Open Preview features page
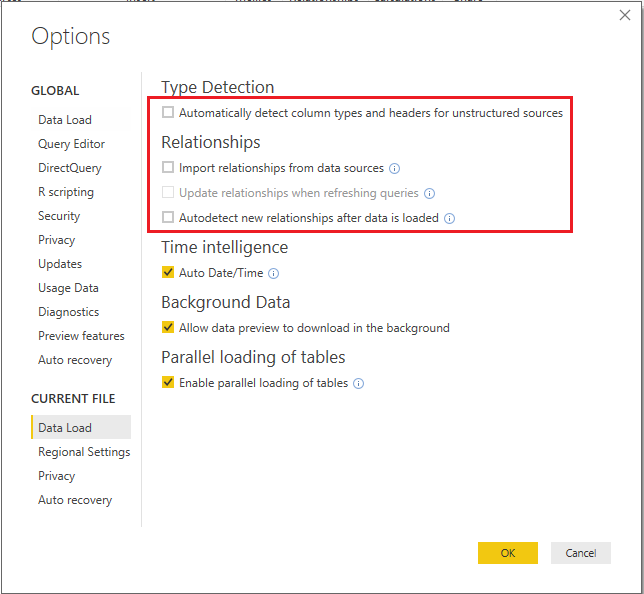Screen dimensions: 644x594 tap(81, 336)
